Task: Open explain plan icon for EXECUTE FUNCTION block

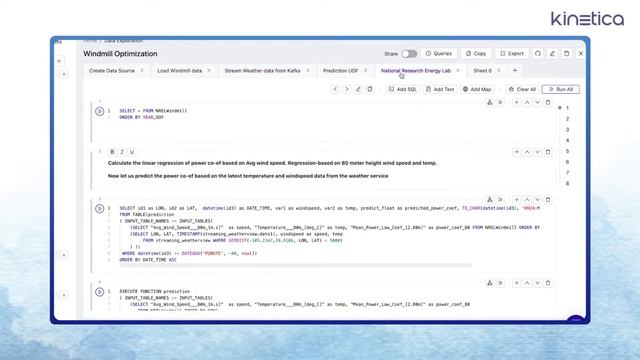Action: (490, 283)
